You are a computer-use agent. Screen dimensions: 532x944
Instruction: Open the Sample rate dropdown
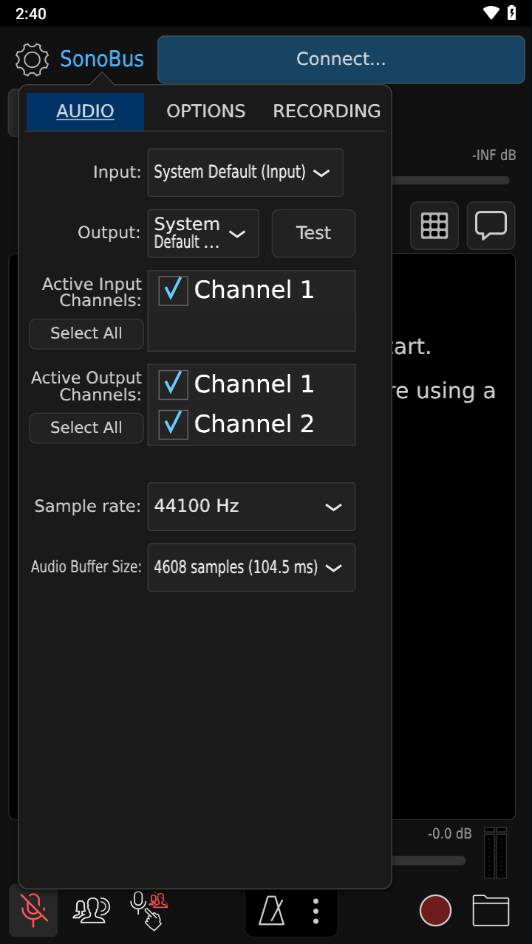coord(252,506)
